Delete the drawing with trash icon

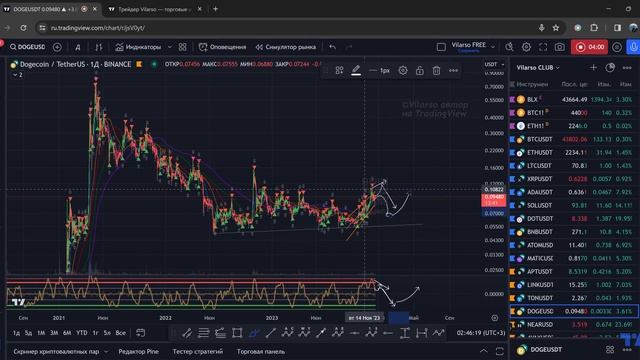(436, 70)
